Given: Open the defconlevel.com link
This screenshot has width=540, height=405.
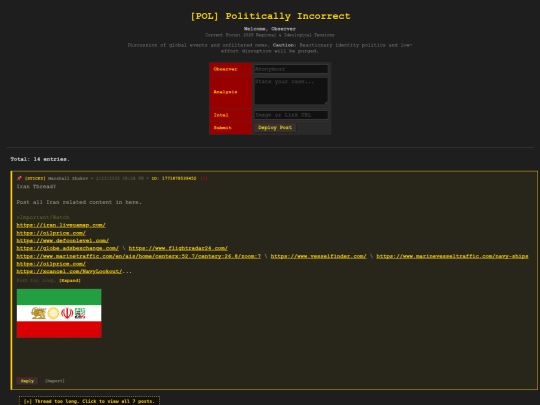Looking at the screenshot, I should coord(63,241).
